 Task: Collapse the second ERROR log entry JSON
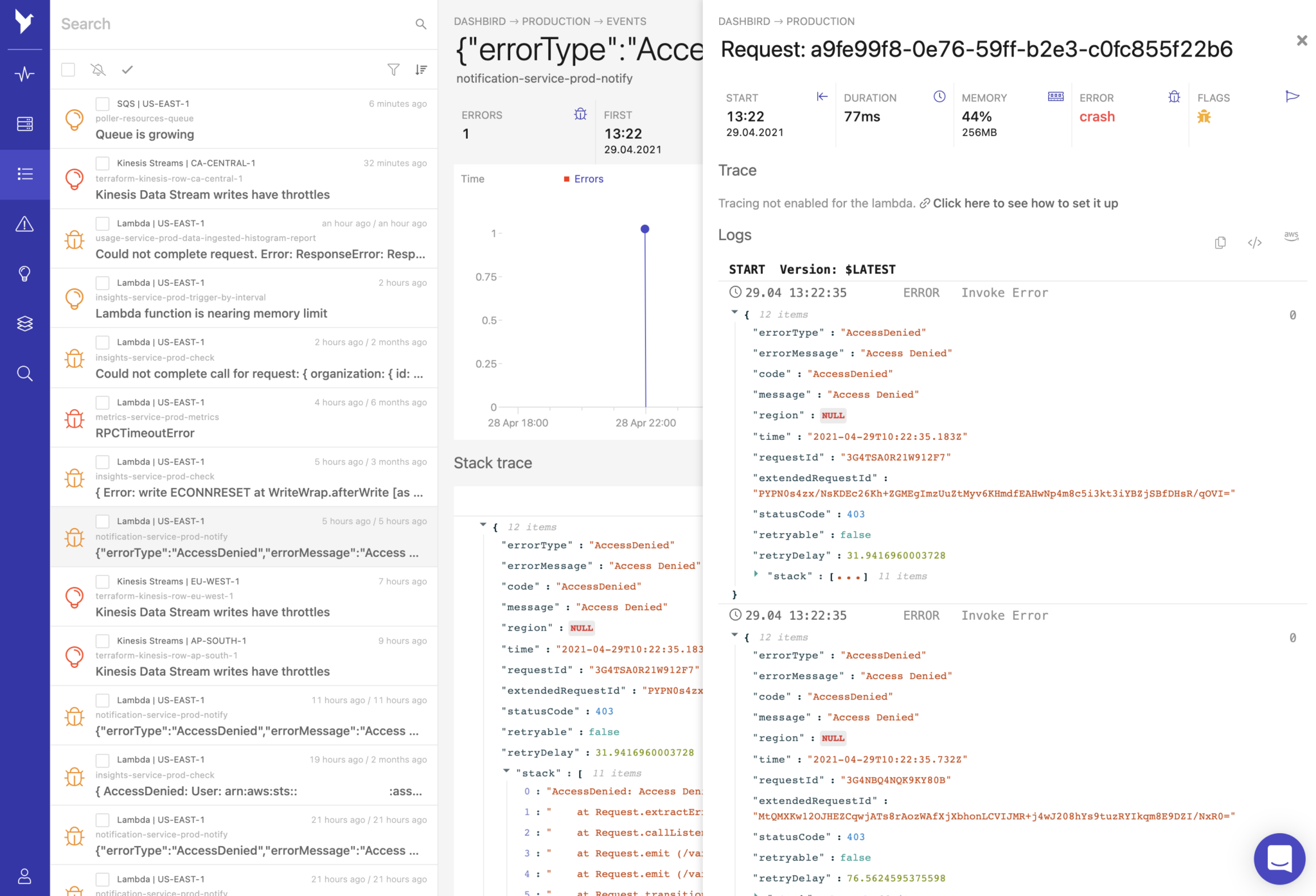click(x=734, y=636)
